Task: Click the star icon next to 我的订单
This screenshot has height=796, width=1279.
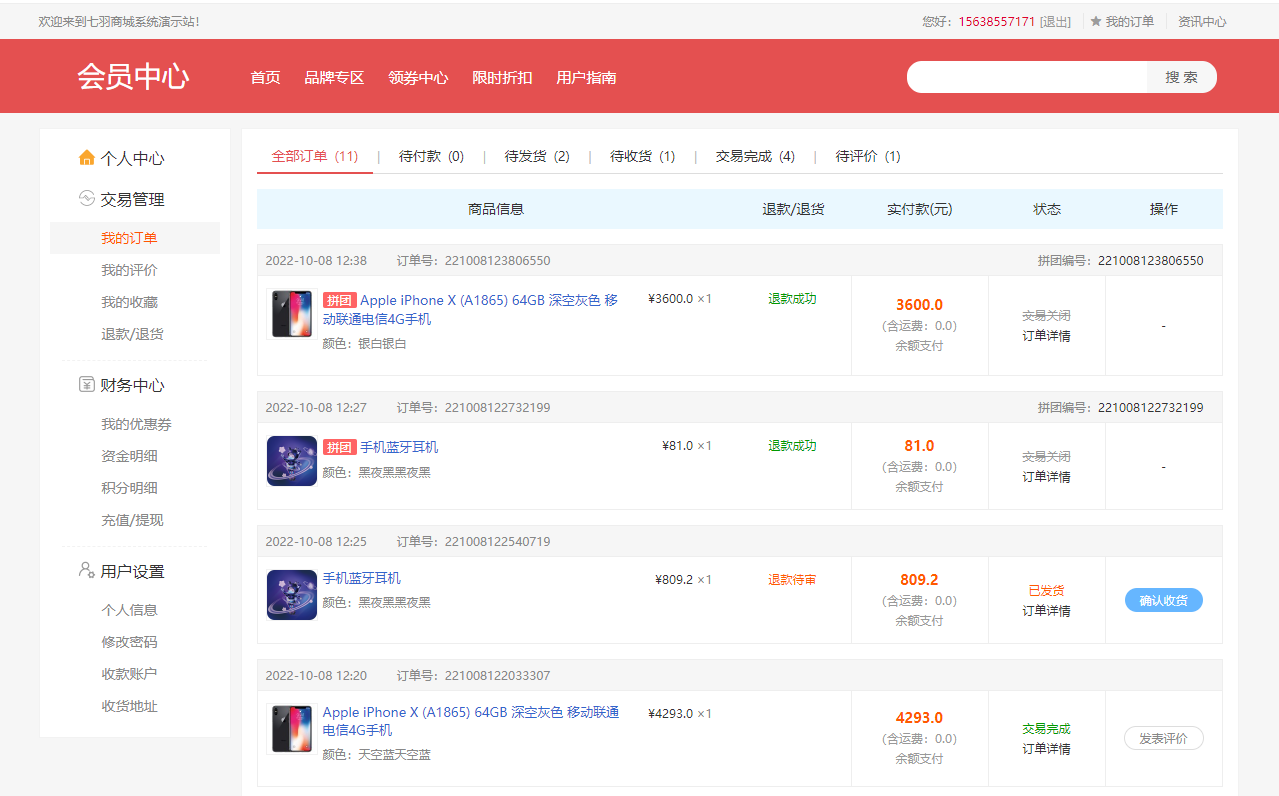Action: (1096, 21)
